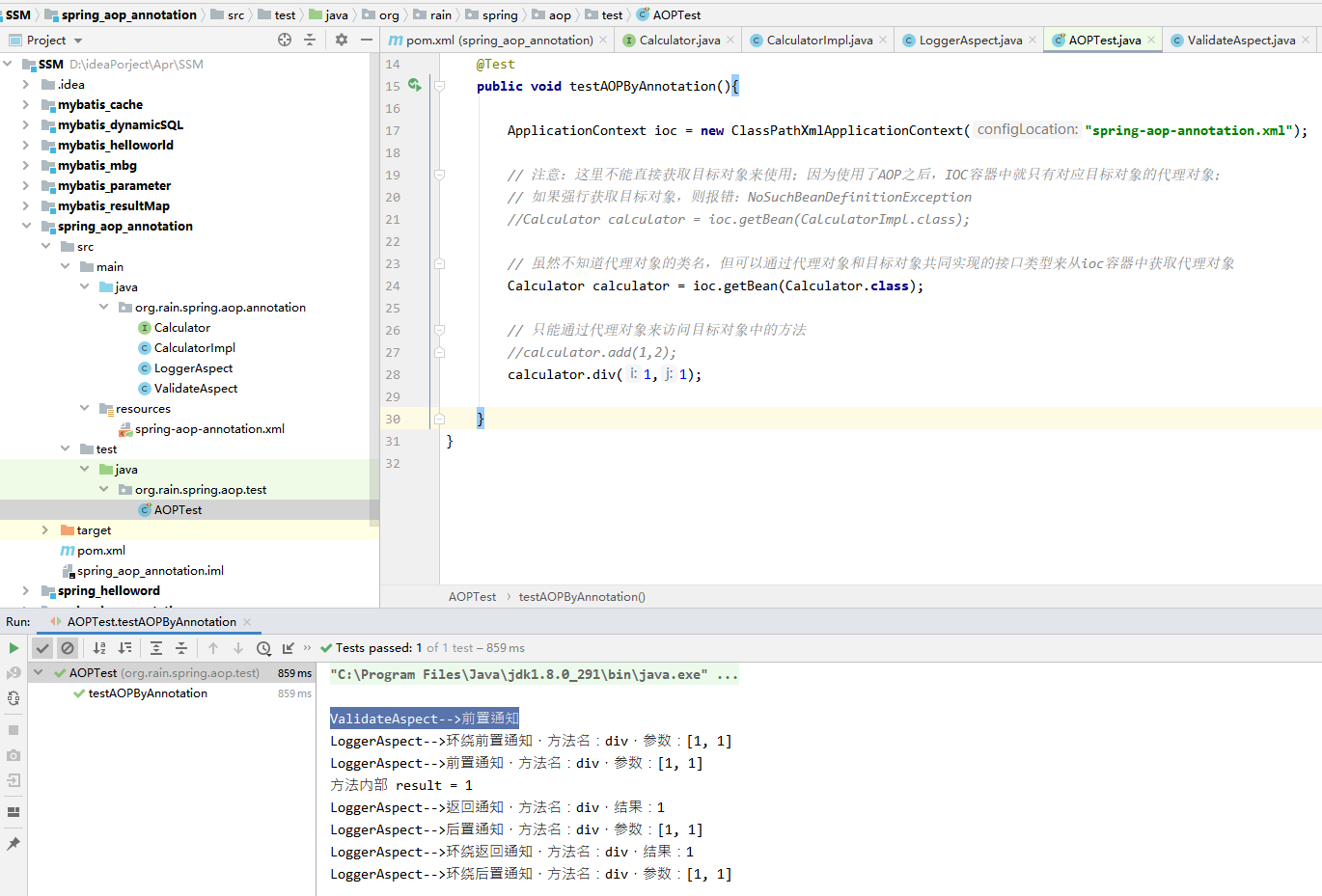This screenshot has width=1322, height=896.
Task: Toggle auto-test rerun icon
Action: click(x=14, y=698)
